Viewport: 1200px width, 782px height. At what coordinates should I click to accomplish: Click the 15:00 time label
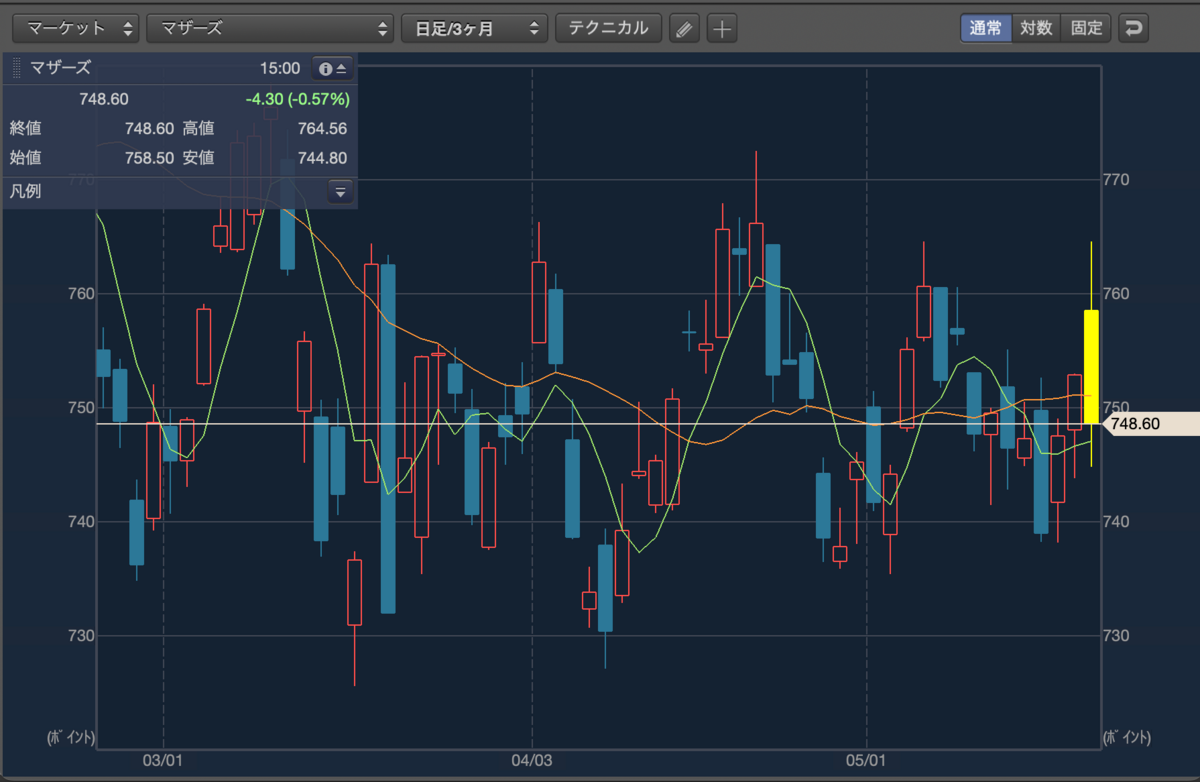point(280,68)
